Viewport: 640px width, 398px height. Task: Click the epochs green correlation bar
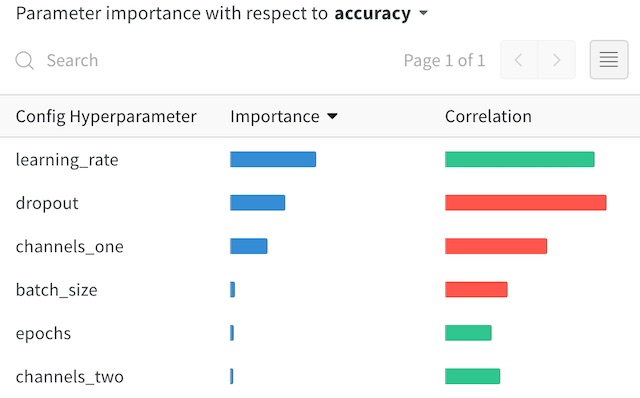click(x=468, y=333)
